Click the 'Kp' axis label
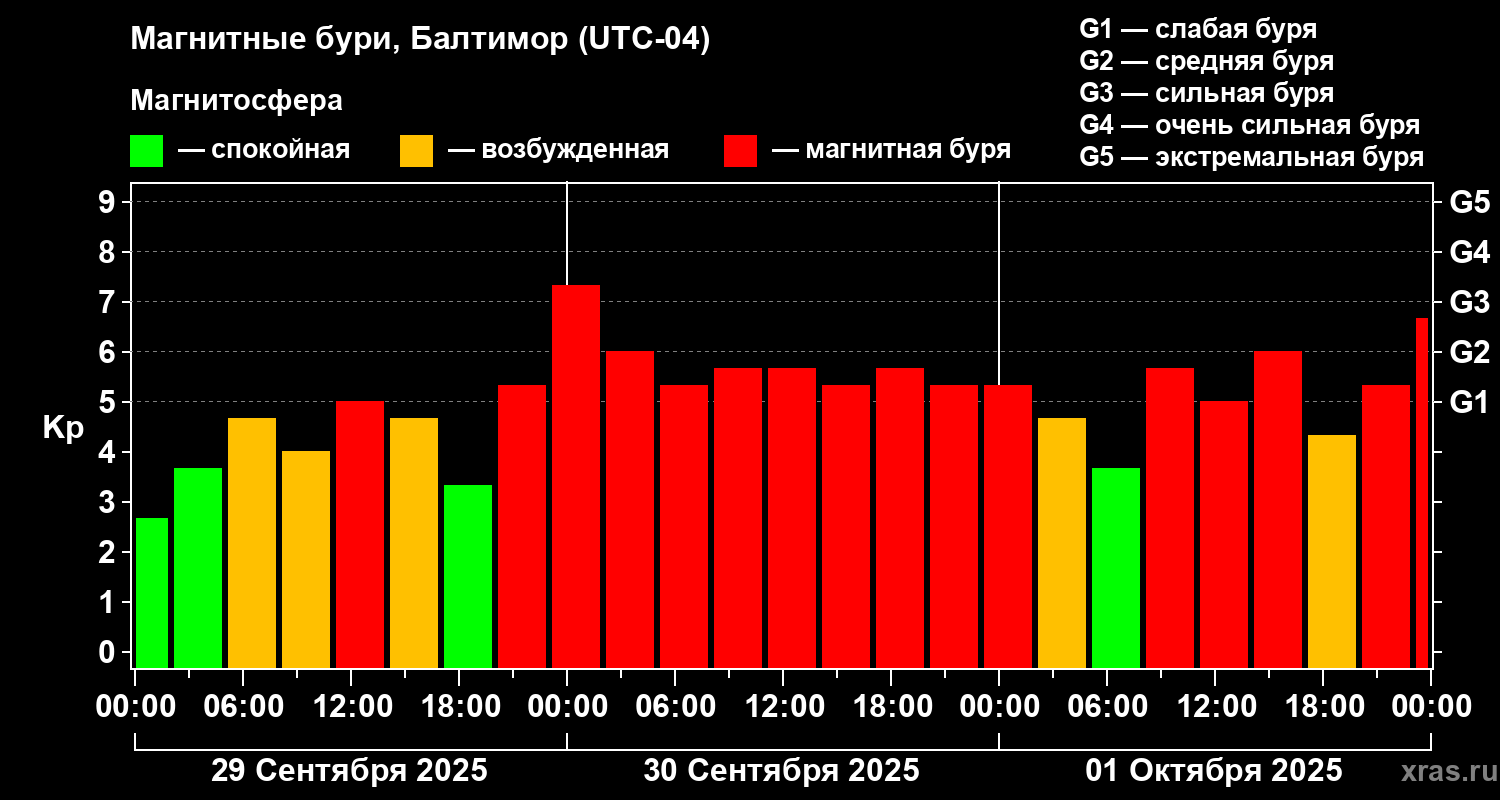 click(63, 427)
